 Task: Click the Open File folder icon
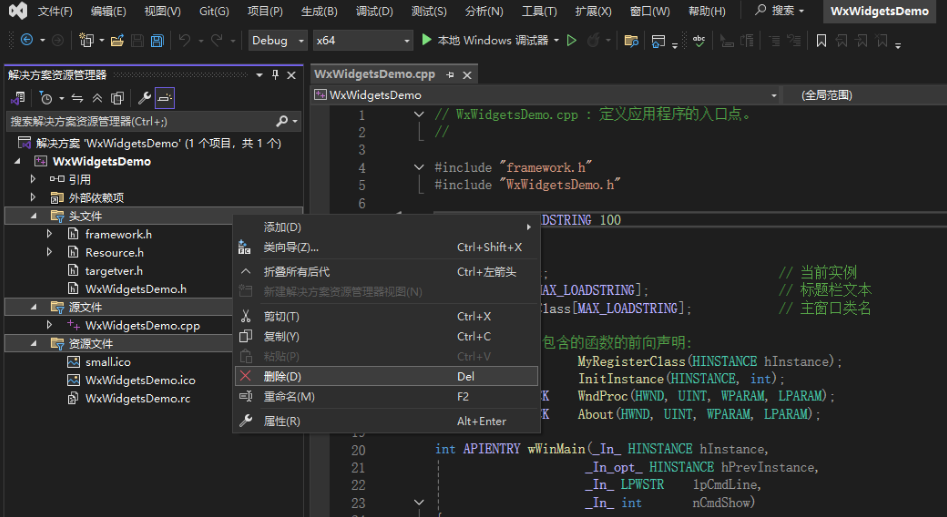[117, 40]
